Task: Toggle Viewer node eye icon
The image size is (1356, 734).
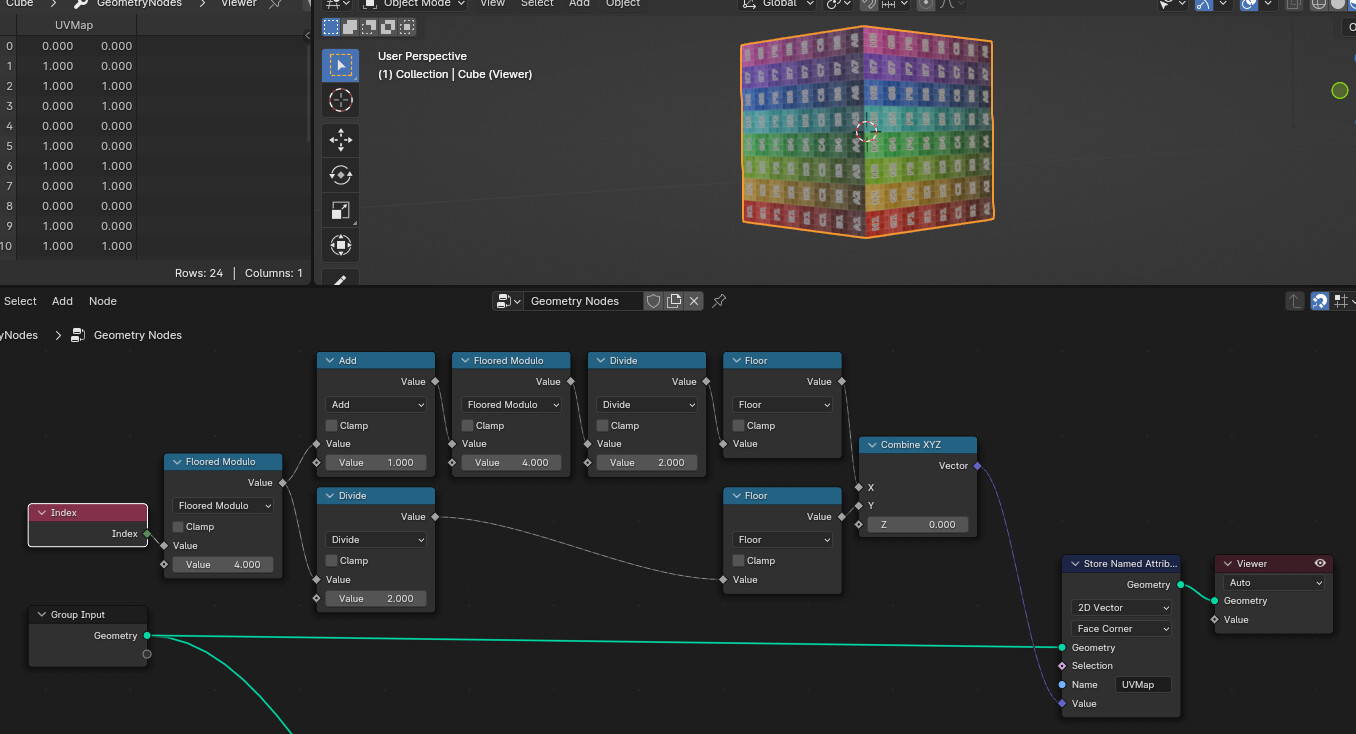Action: tap(1320, 564)
